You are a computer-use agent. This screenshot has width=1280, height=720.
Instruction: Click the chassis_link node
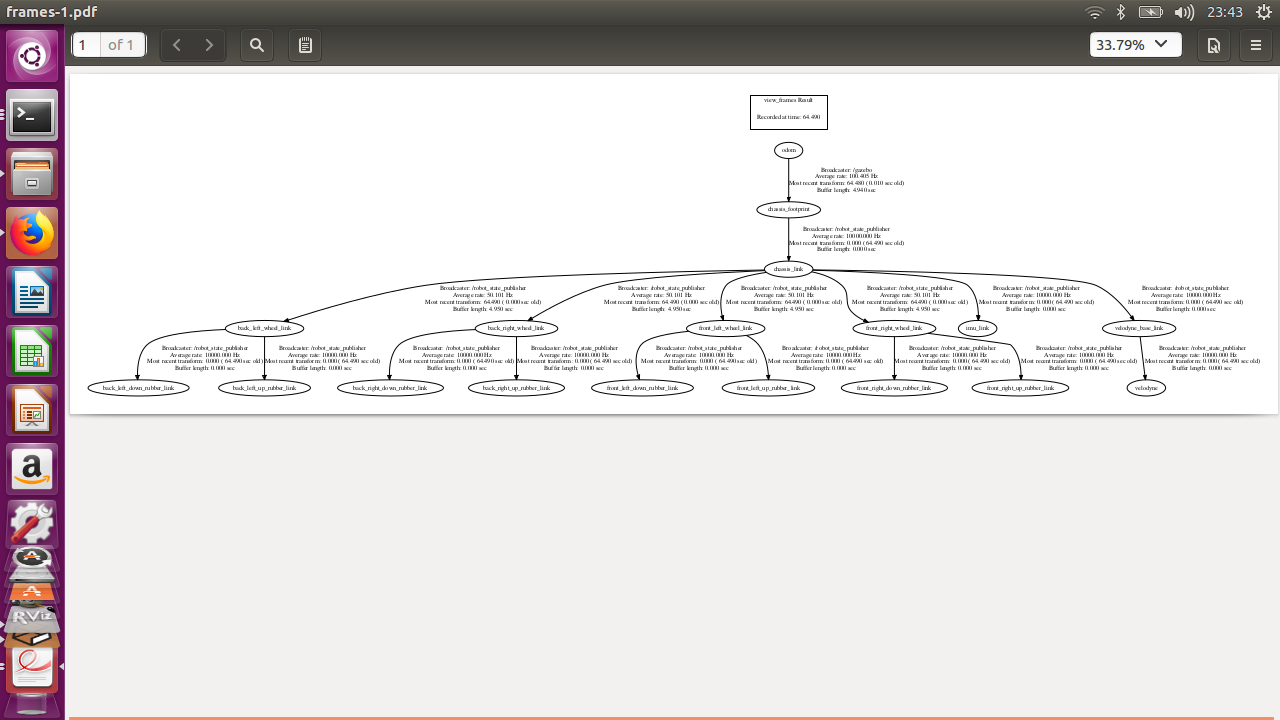click(788, 268)
